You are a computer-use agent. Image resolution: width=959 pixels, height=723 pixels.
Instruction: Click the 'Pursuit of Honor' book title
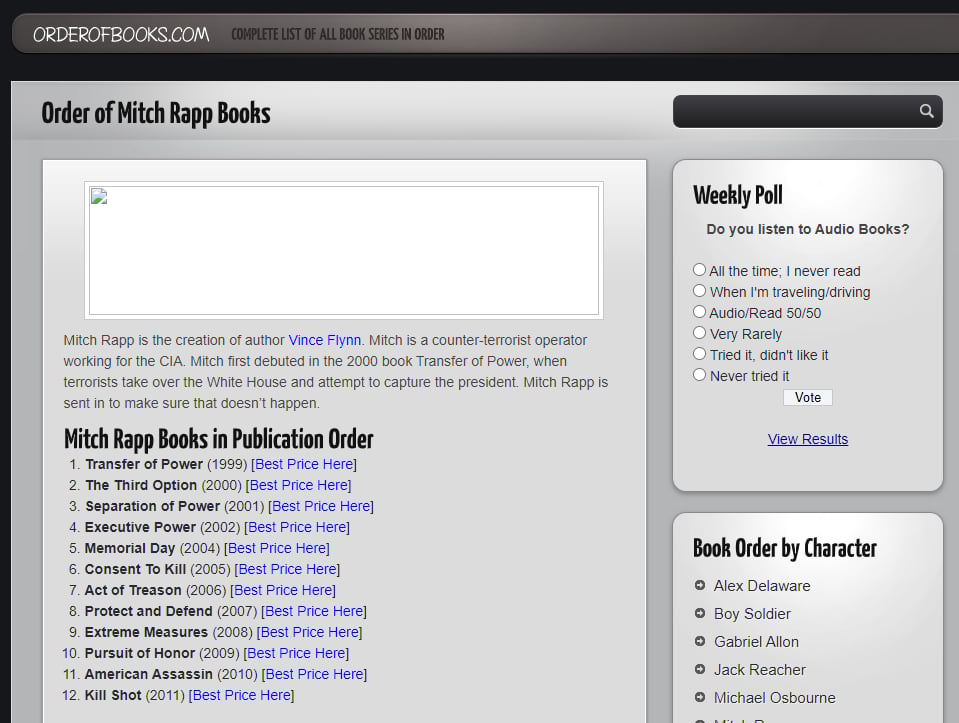[139, 653]
